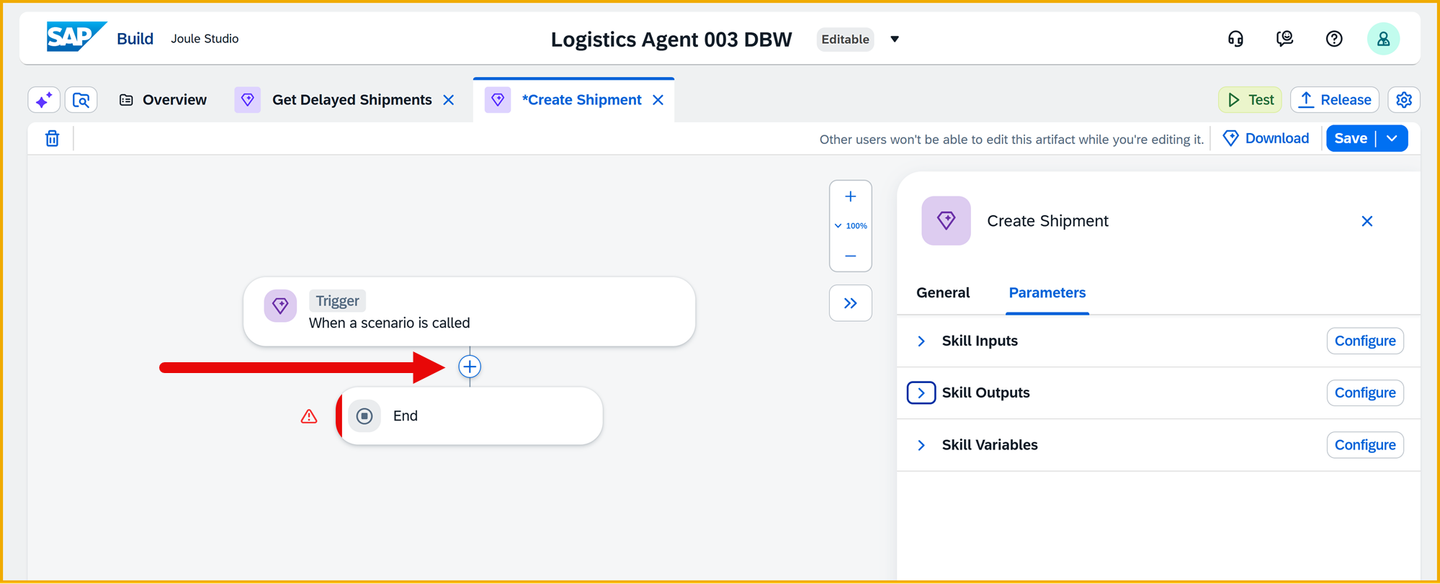Open the Save dropdown arrow

pos(1392,139)
